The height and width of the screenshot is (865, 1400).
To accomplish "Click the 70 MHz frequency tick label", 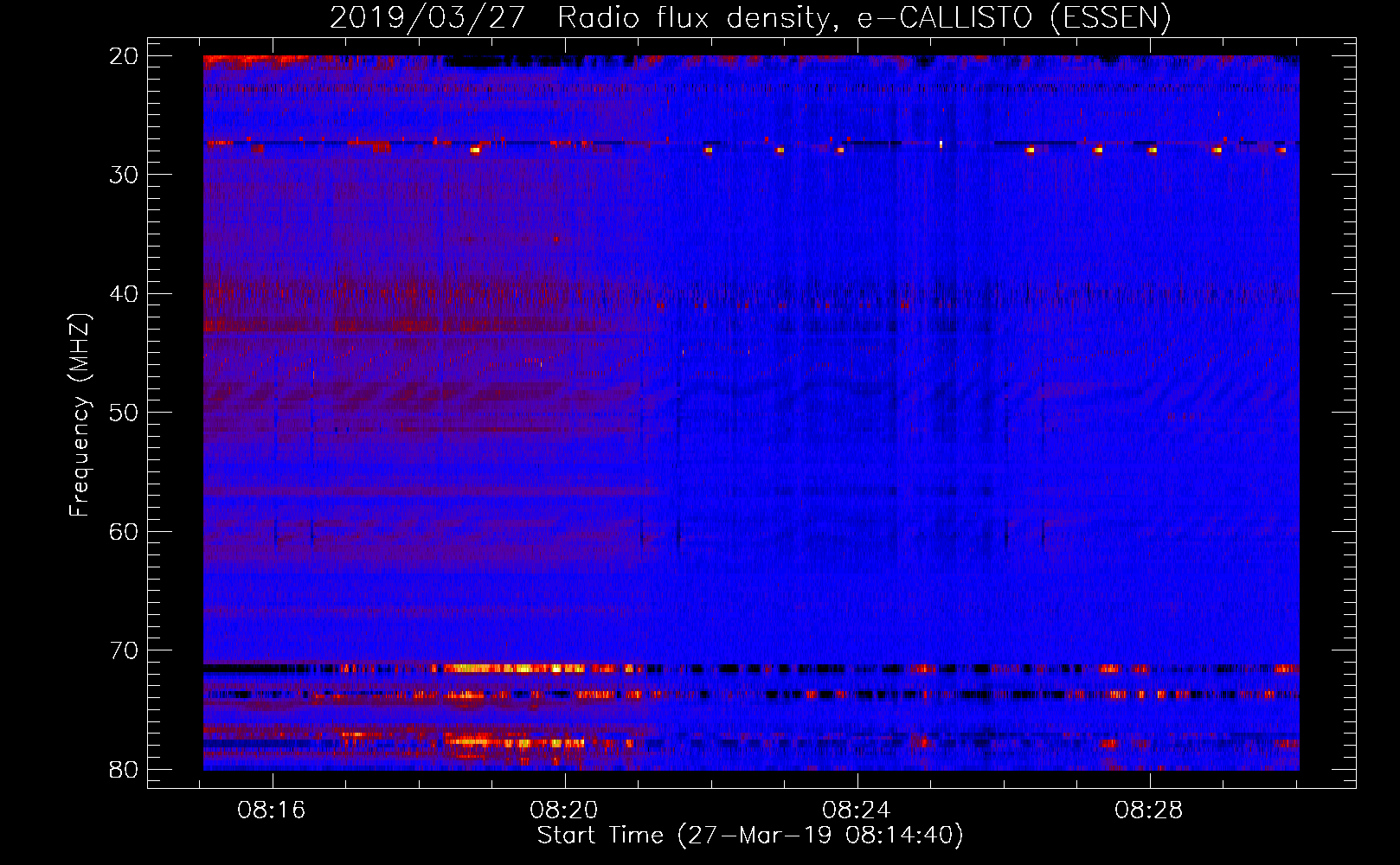I will point(124,650).
